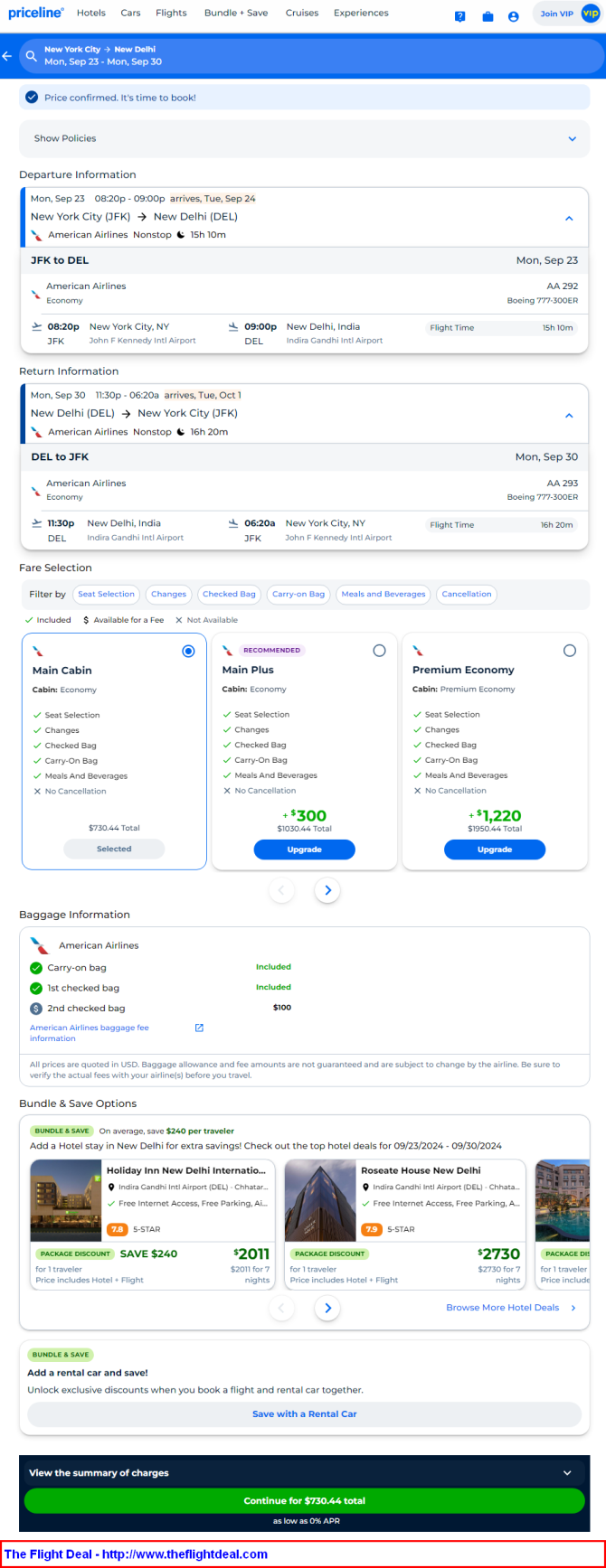Upgrade to Premium Economy fare
Viewport: 606px width, 1568px height.
(x=495, y=850)
